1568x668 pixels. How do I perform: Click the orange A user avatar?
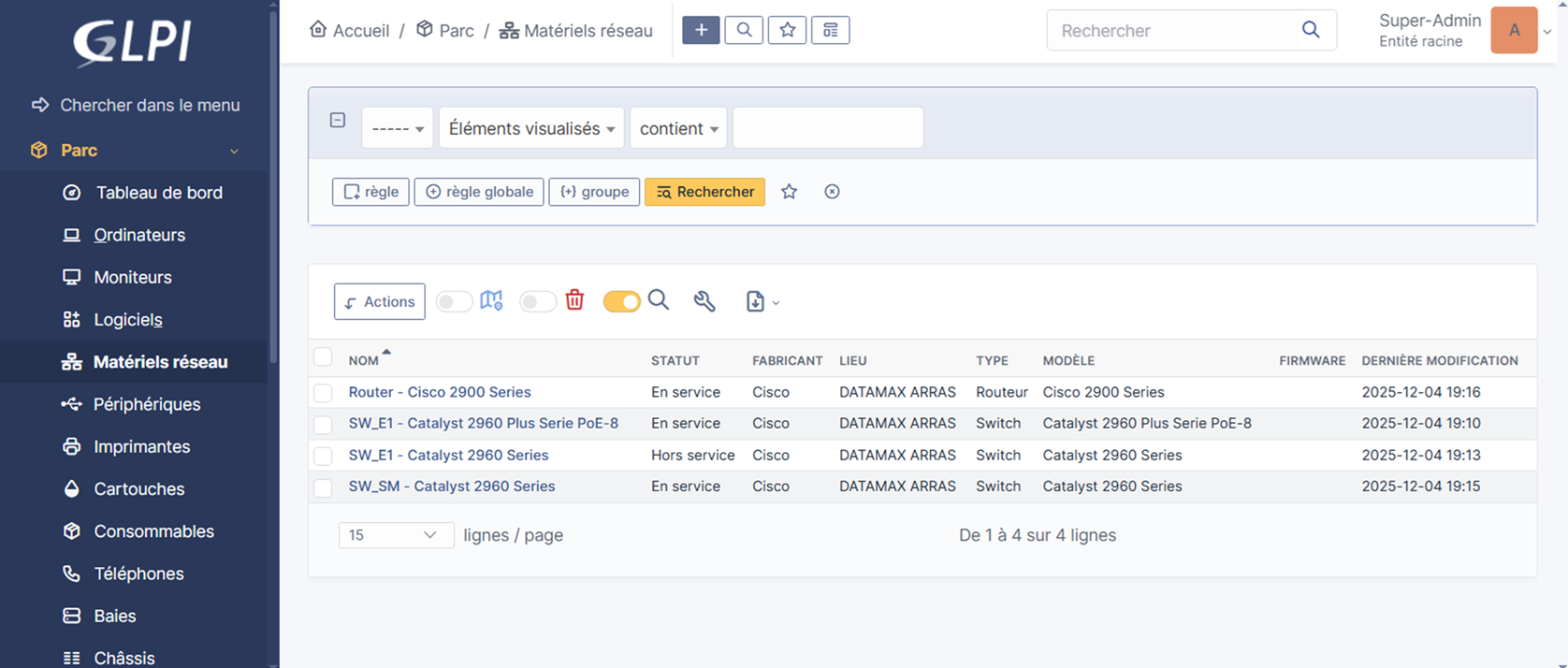(x=1514, y=30)
